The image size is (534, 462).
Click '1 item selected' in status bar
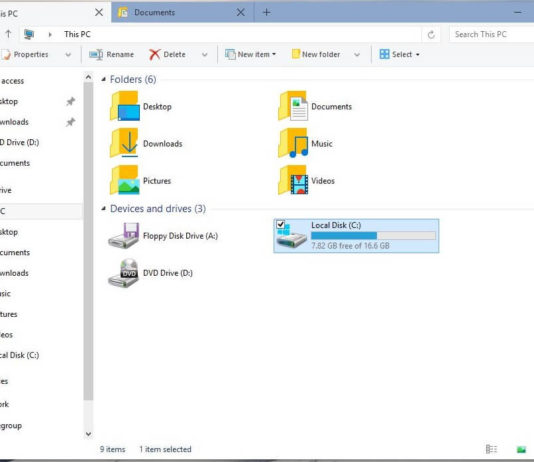pos(165,449)
